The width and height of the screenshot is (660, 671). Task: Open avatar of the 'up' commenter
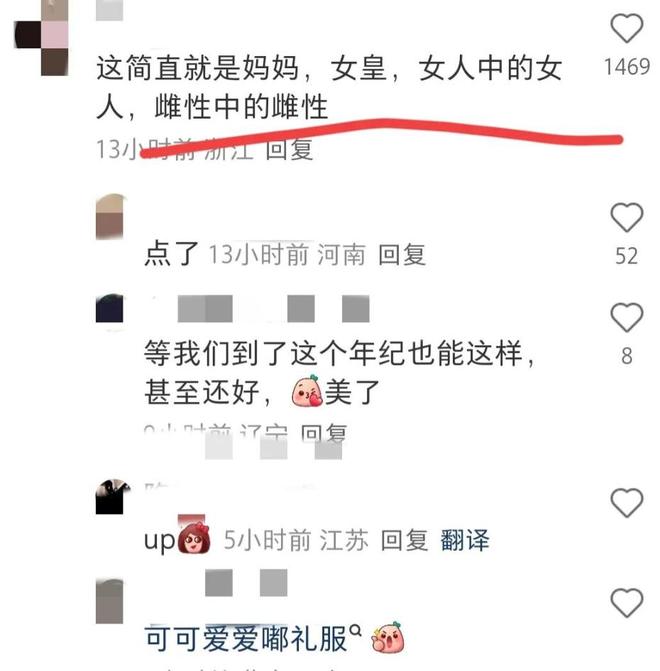[112, 496]
